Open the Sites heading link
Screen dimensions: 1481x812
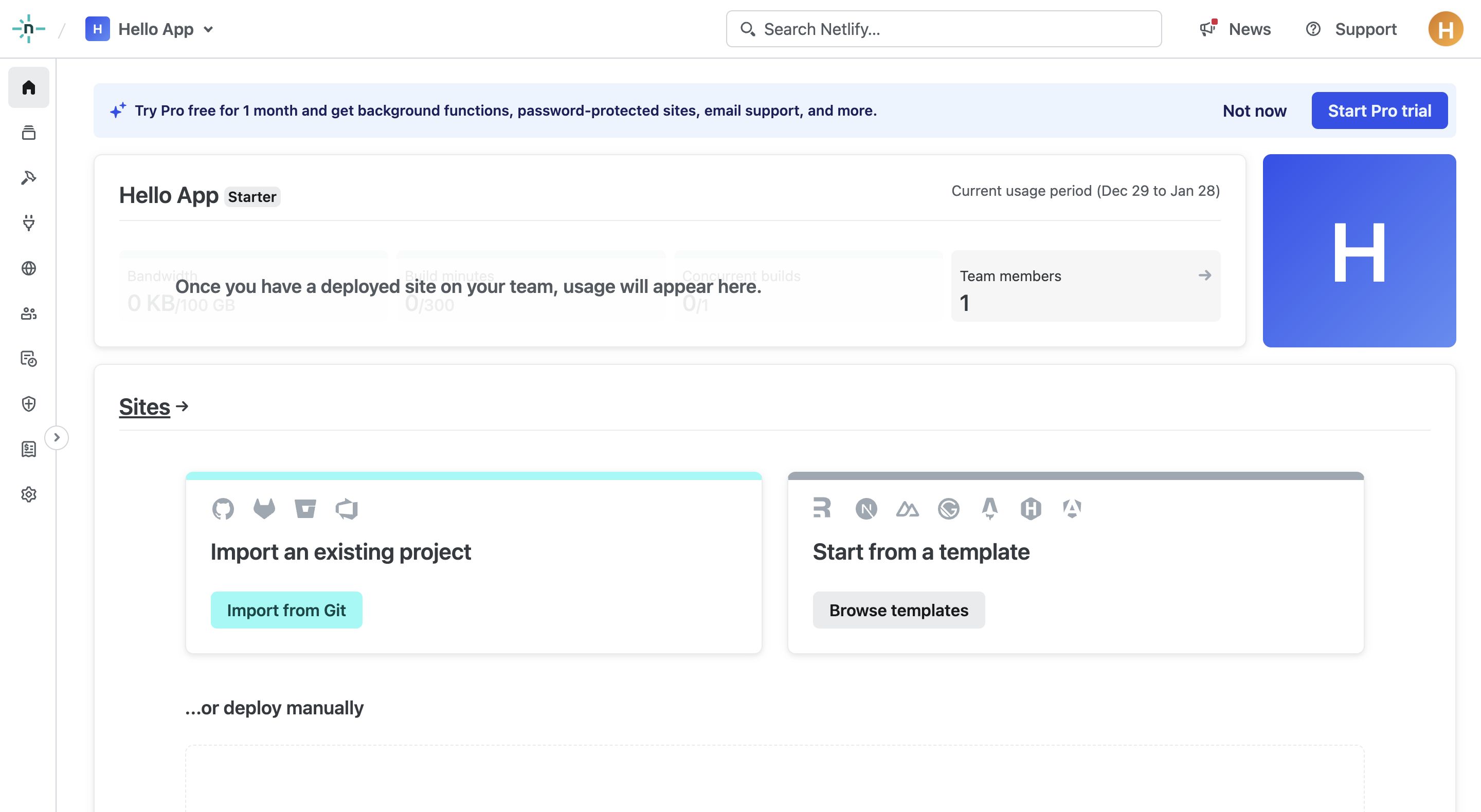pyautogui.click(x=154, y=407)
